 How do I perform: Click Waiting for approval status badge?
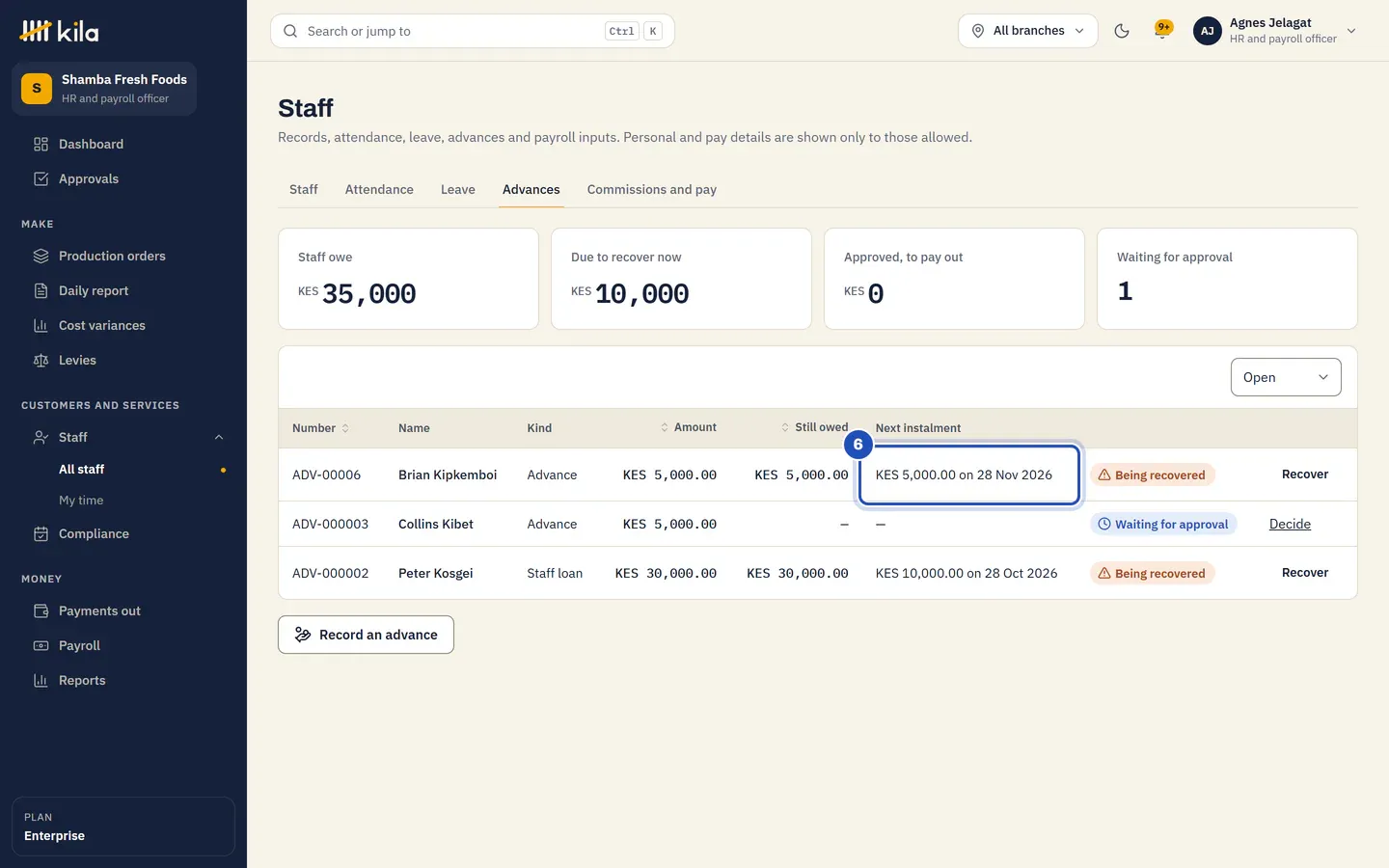1163,524
